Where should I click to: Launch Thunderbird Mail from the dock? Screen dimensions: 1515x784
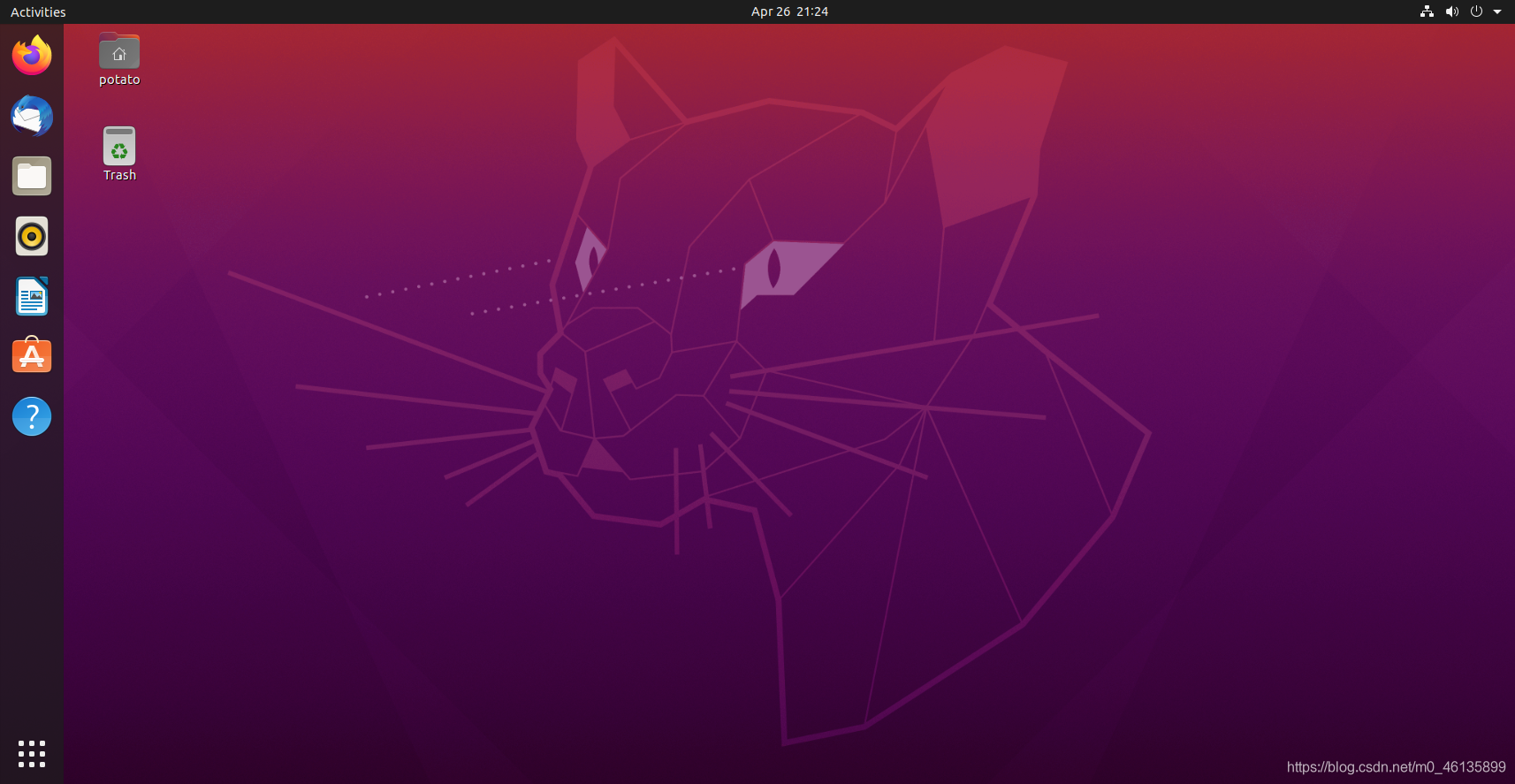[x=32, y=116]
